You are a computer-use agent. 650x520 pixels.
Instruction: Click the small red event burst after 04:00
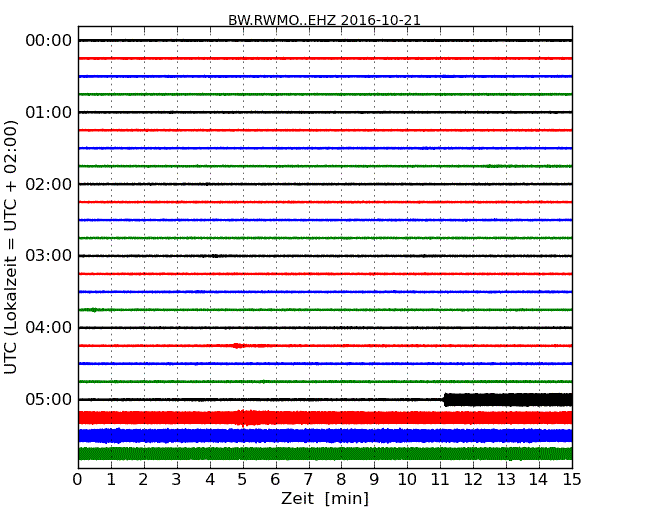238,345
